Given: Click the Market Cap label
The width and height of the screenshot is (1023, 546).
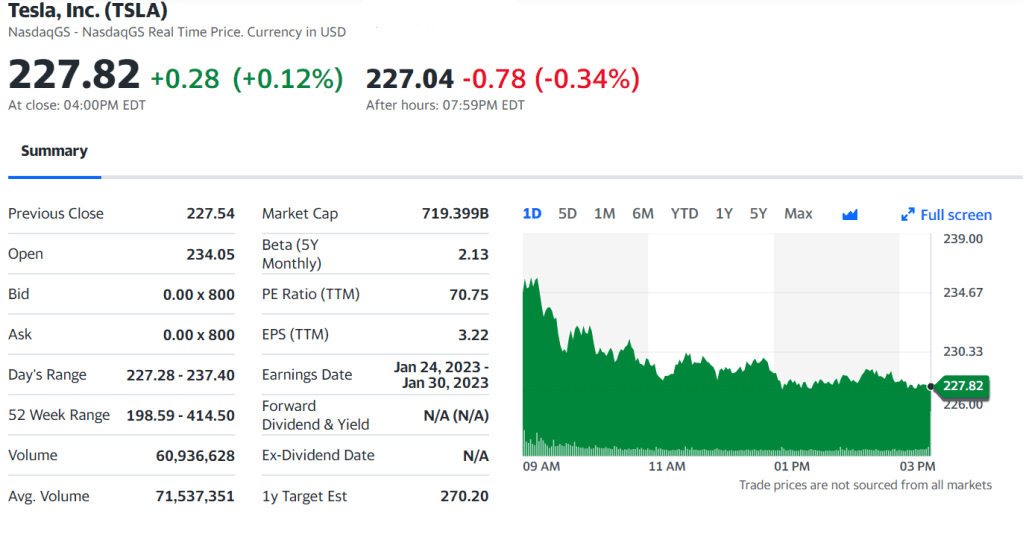Looking at the screenshot, I should pyautogui.click(x=300, y=214).
